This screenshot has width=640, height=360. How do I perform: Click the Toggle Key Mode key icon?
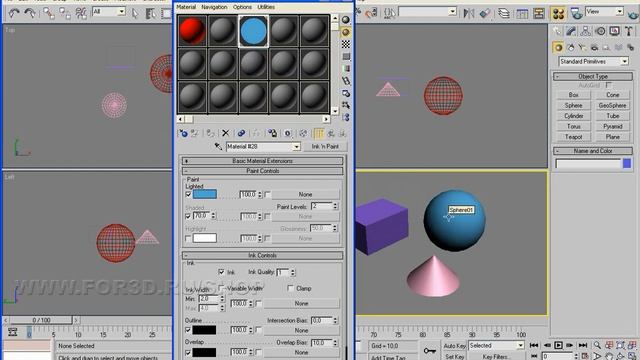429,350
